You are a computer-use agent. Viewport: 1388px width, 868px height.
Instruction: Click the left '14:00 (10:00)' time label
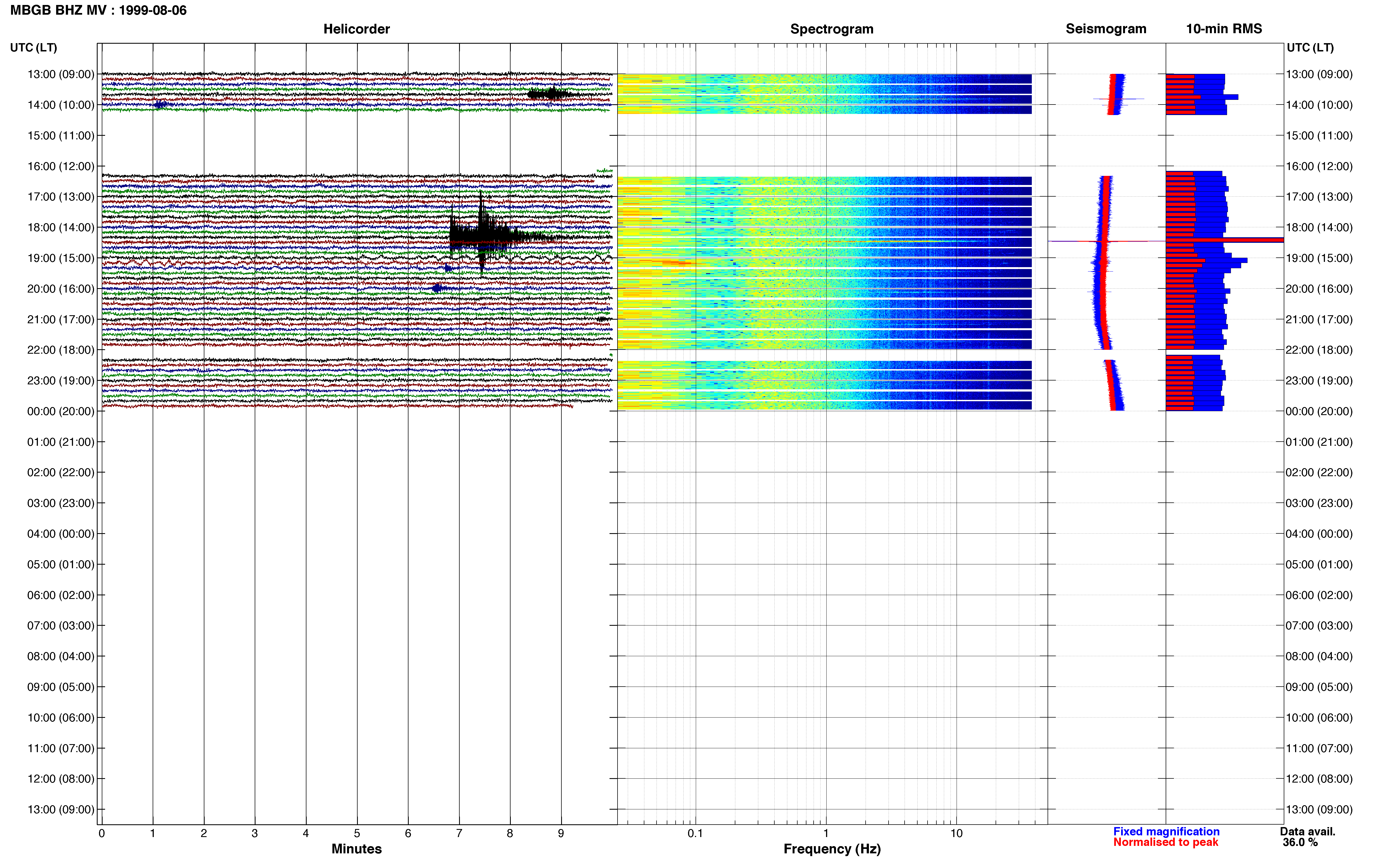[61, 105]
